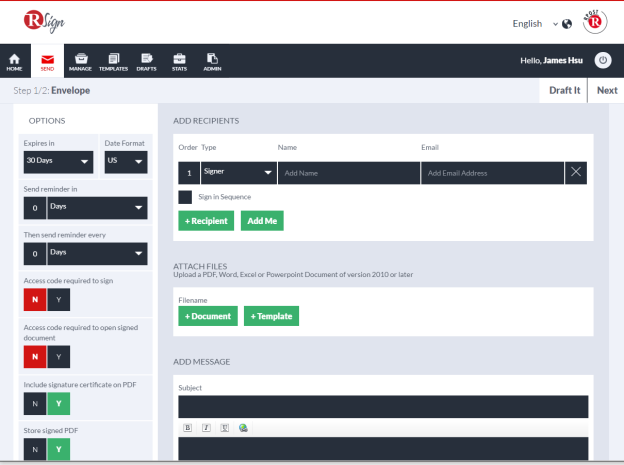
Task: Remove recipient row with X button
Action: 575,173
